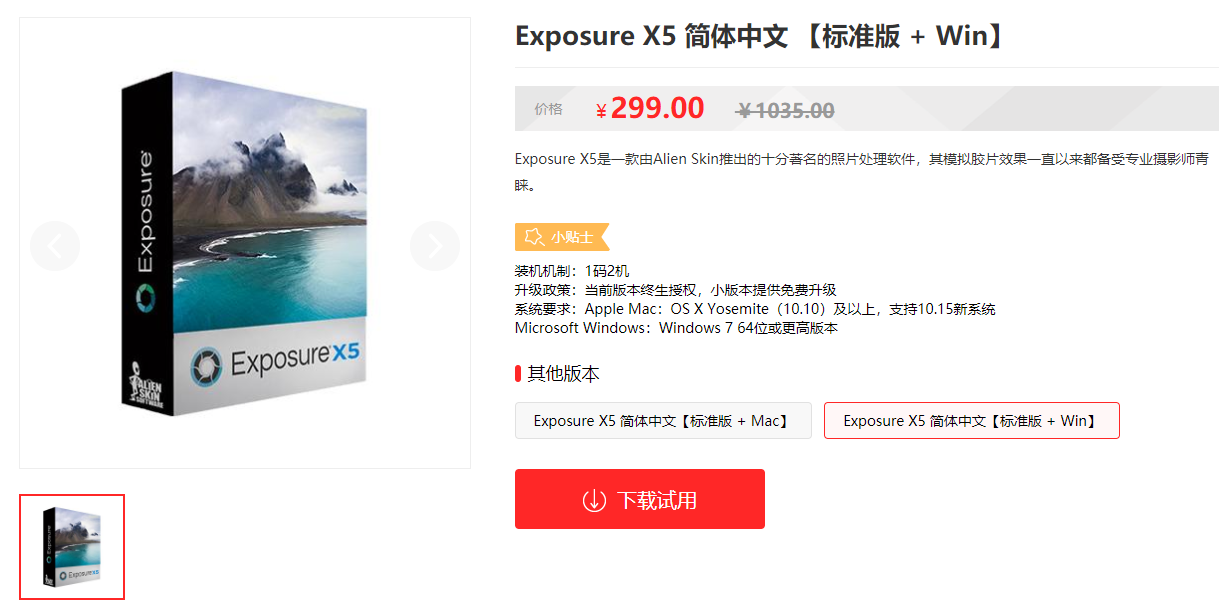Select the product box thumbnail
Viewport: 1228px width, 613px height.
(x=72, y=547)
